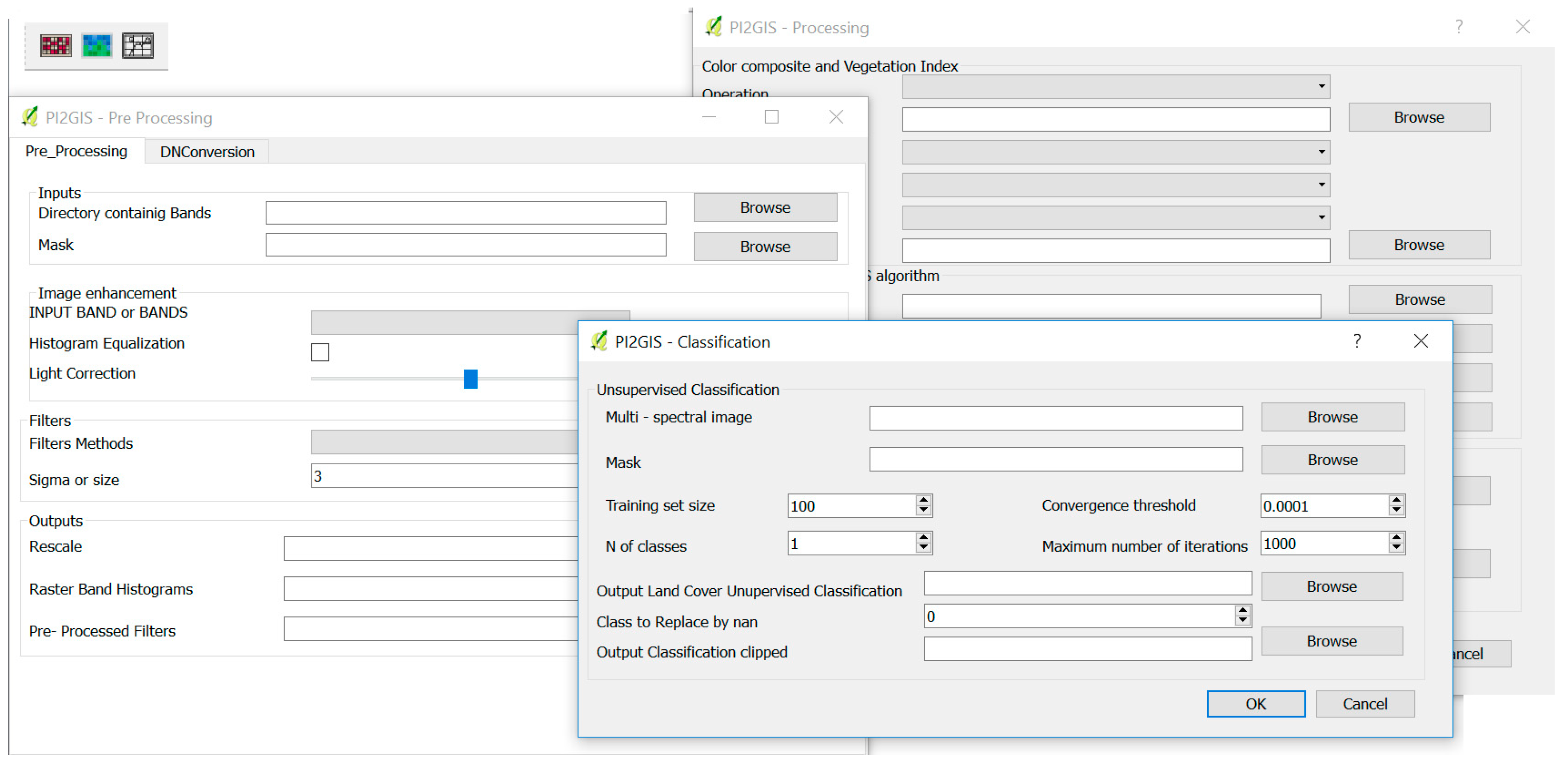Click the help question mark in Classification dialog
1568x762 pixels.
click(1357, 341)
